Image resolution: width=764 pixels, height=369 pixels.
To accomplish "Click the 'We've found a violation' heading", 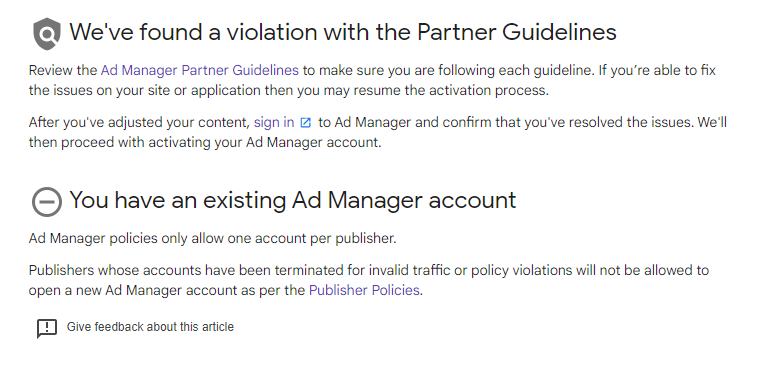I will coord(343,32).
